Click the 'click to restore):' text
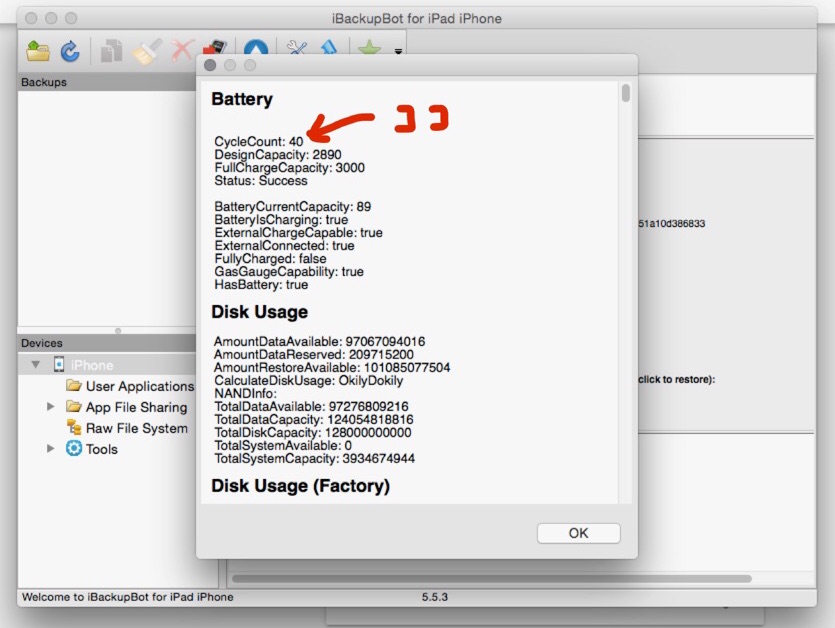 pyautogui.click(x=676, y=379)
